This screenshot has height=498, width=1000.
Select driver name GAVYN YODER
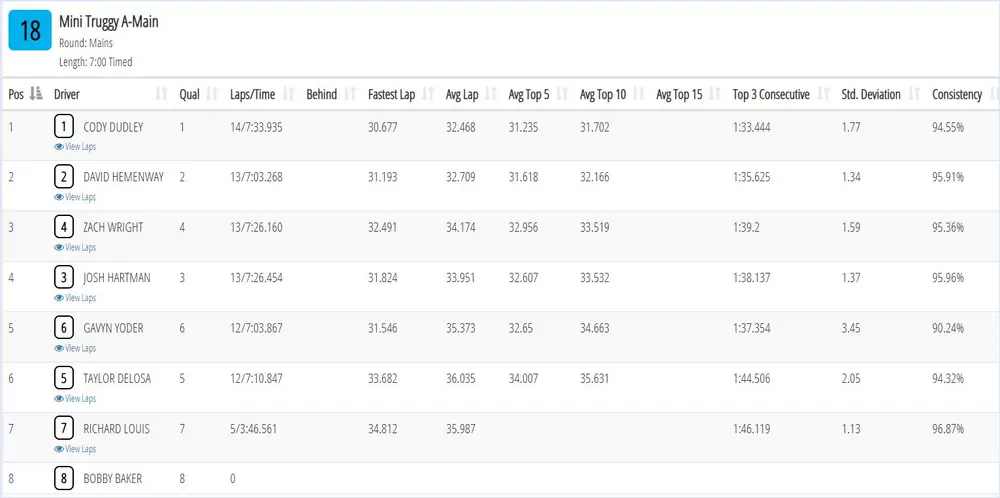pos(114,328)
